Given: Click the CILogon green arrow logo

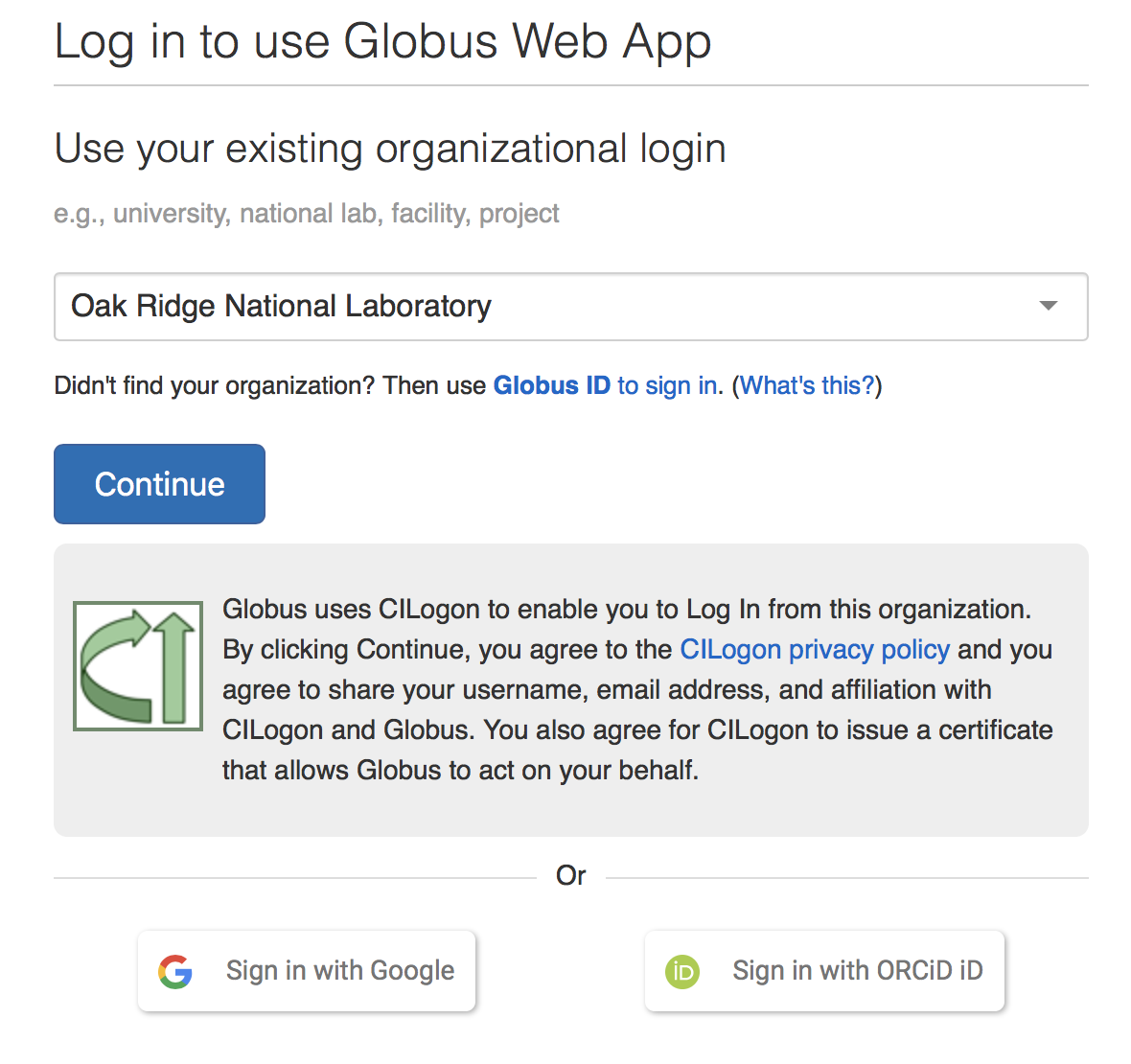Looking at the screenshot, I should [x=138, y=666].
